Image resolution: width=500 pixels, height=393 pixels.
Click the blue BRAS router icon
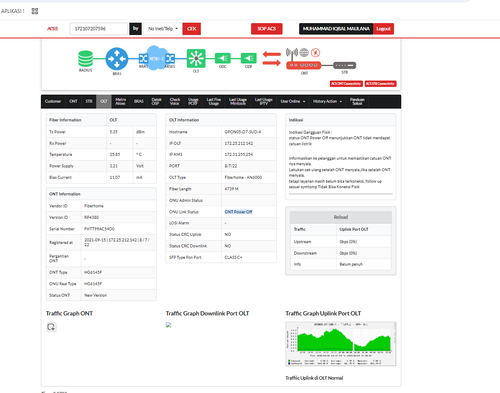point(117,59)
